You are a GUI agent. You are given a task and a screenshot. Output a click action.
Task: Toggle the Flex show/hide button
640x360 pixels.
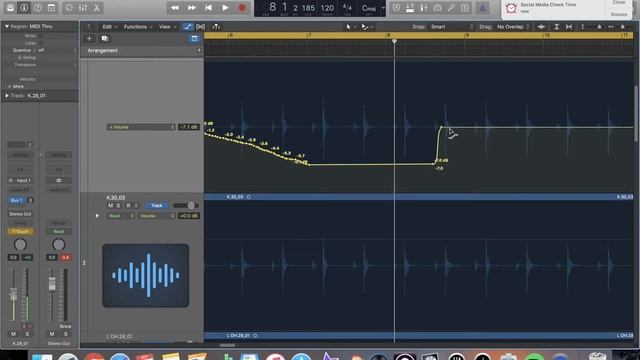[200, 27]
